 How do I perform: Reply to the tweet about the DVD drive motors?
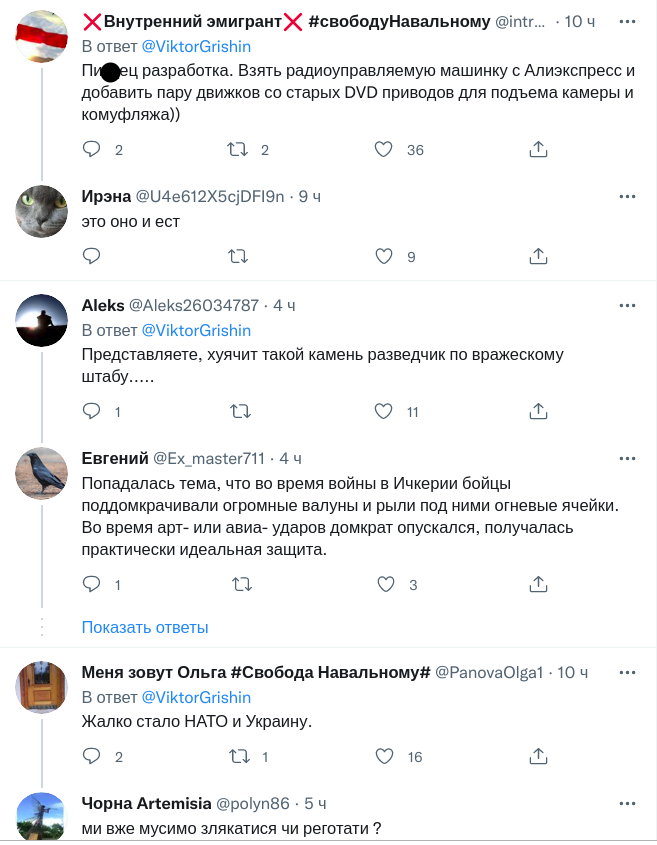point(92,150)
